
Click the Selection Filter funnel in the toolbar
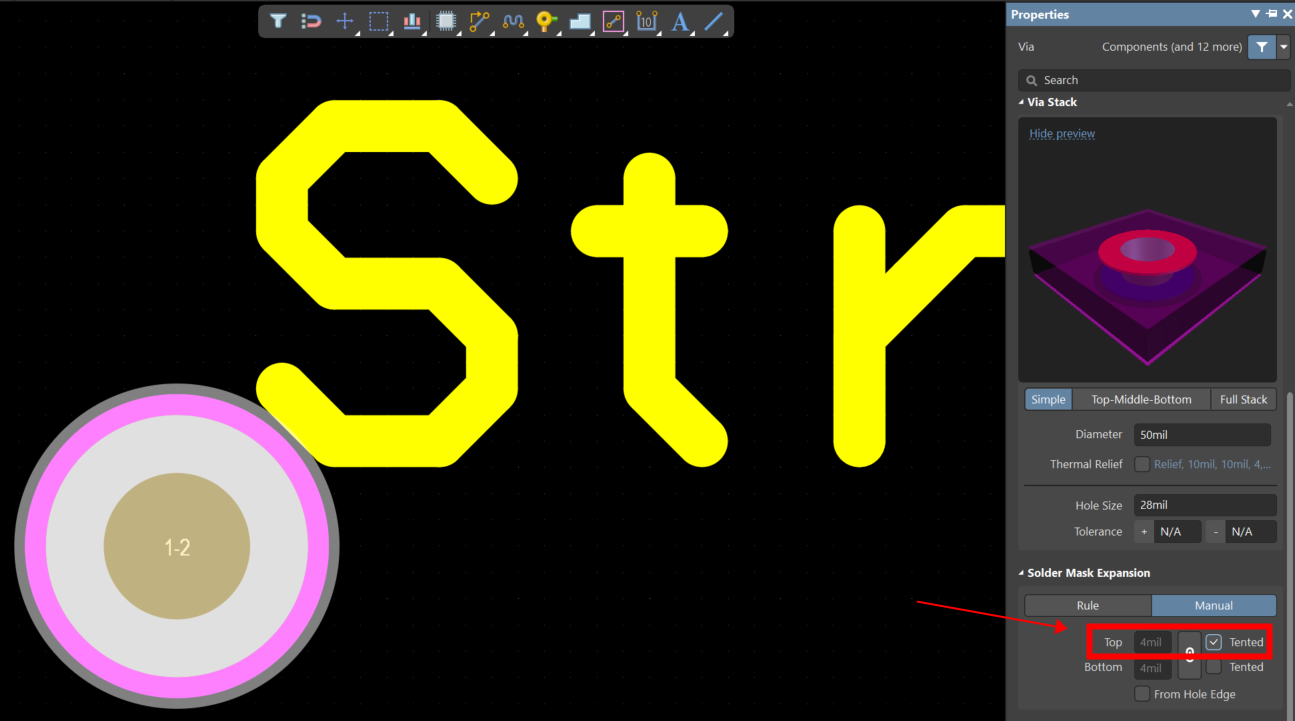coord(278,21)
